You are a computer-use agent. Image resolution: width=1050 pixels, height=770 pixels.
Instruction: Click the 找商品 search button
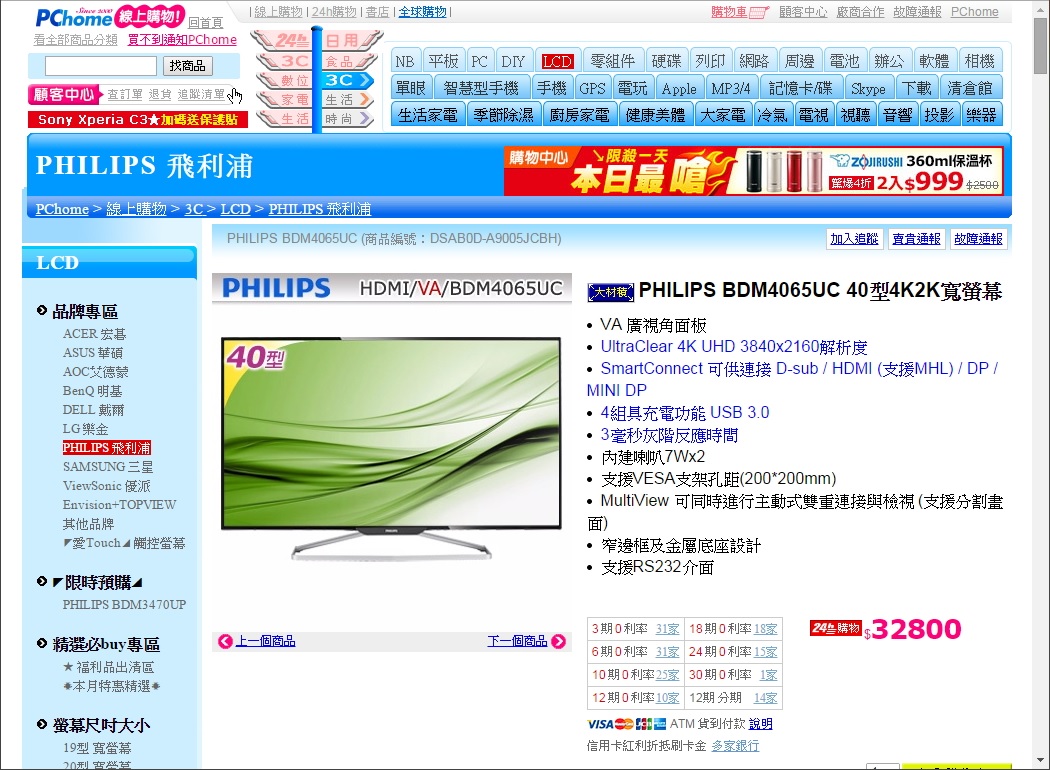tap(188, 66)
